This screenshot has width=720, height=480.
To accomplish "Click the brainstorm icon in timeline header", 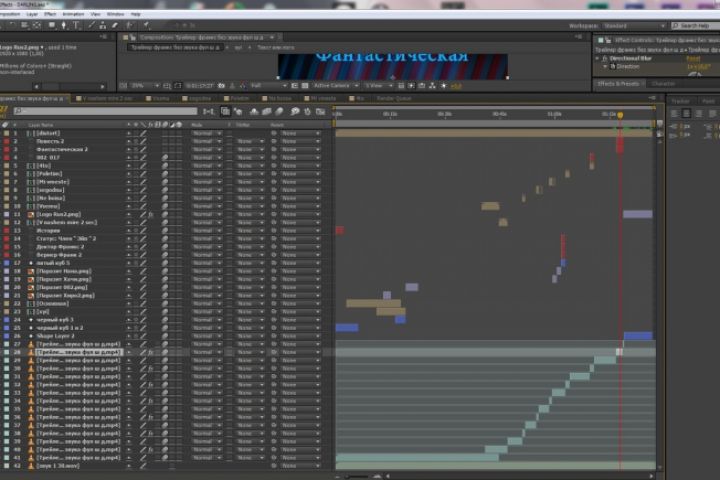I will (295, 111).
